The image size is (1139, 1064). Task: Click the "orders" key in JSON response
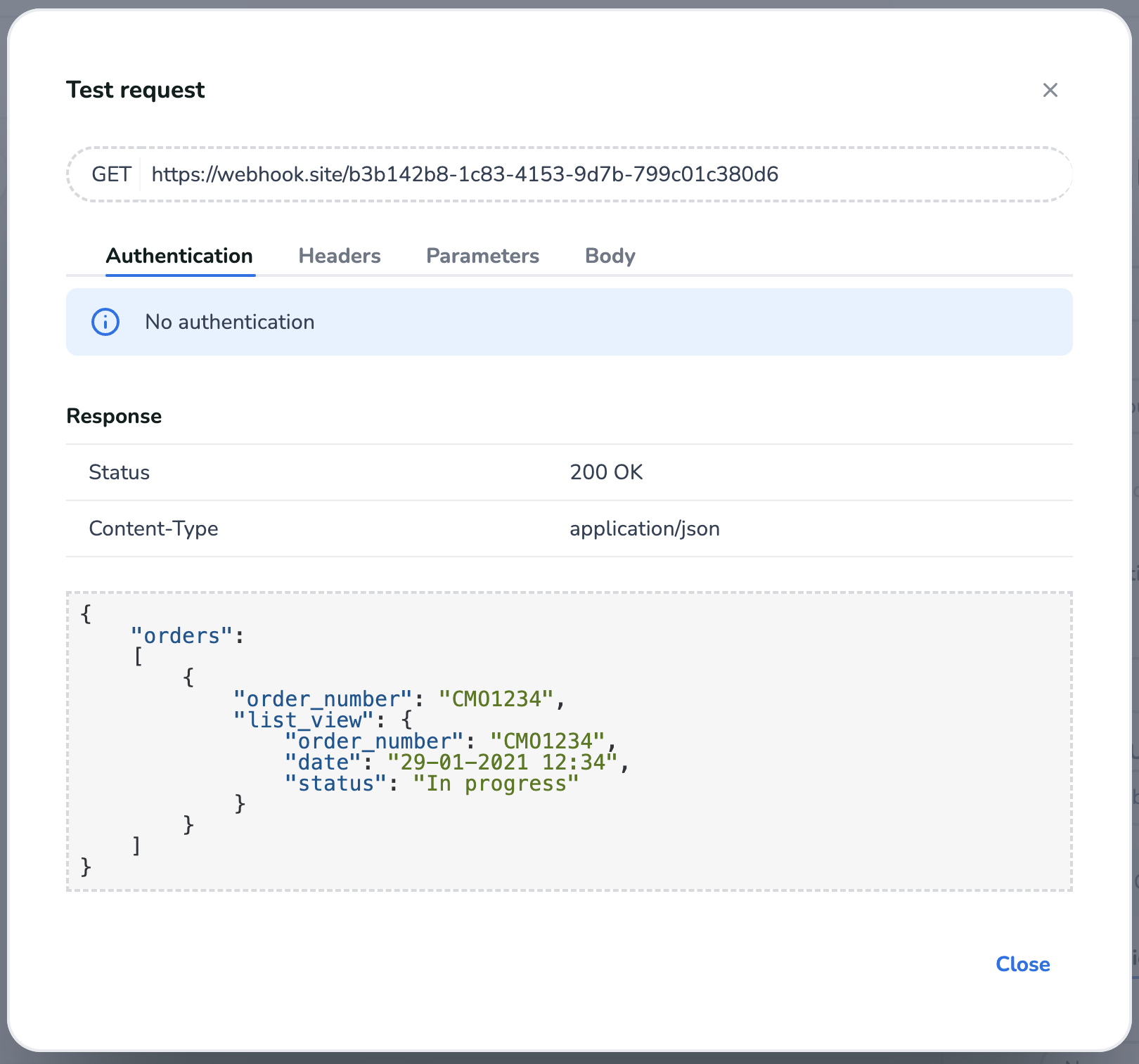(x=181, y=635)
